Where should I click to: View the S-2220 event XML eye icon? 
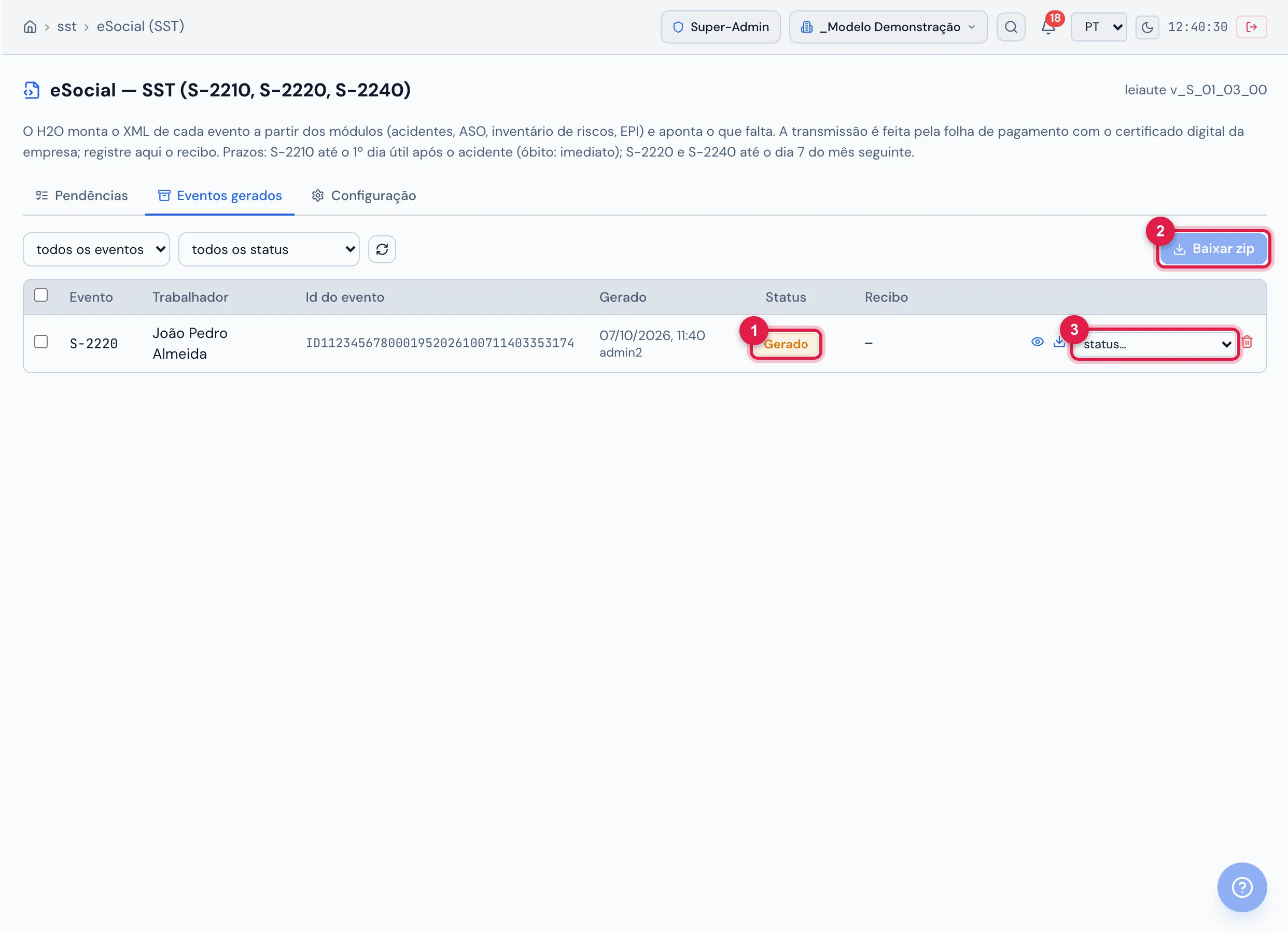1037,342
